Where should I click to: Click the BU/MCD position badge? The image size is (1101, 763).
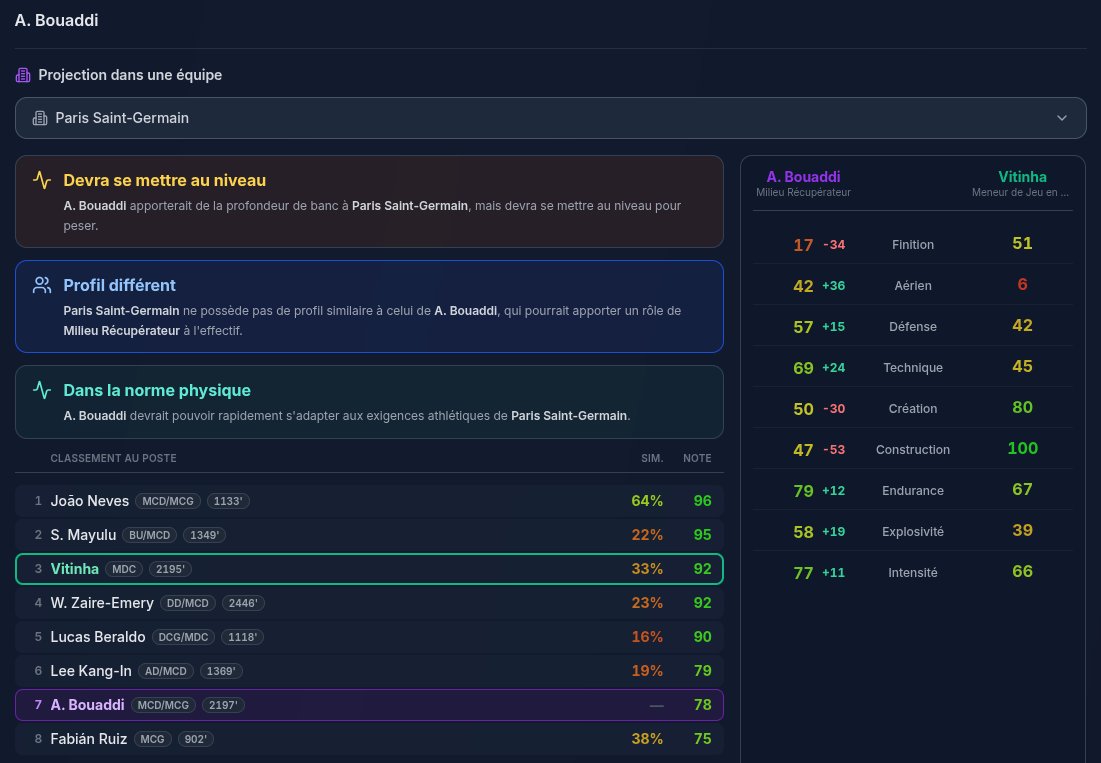(x=150, y=535)
